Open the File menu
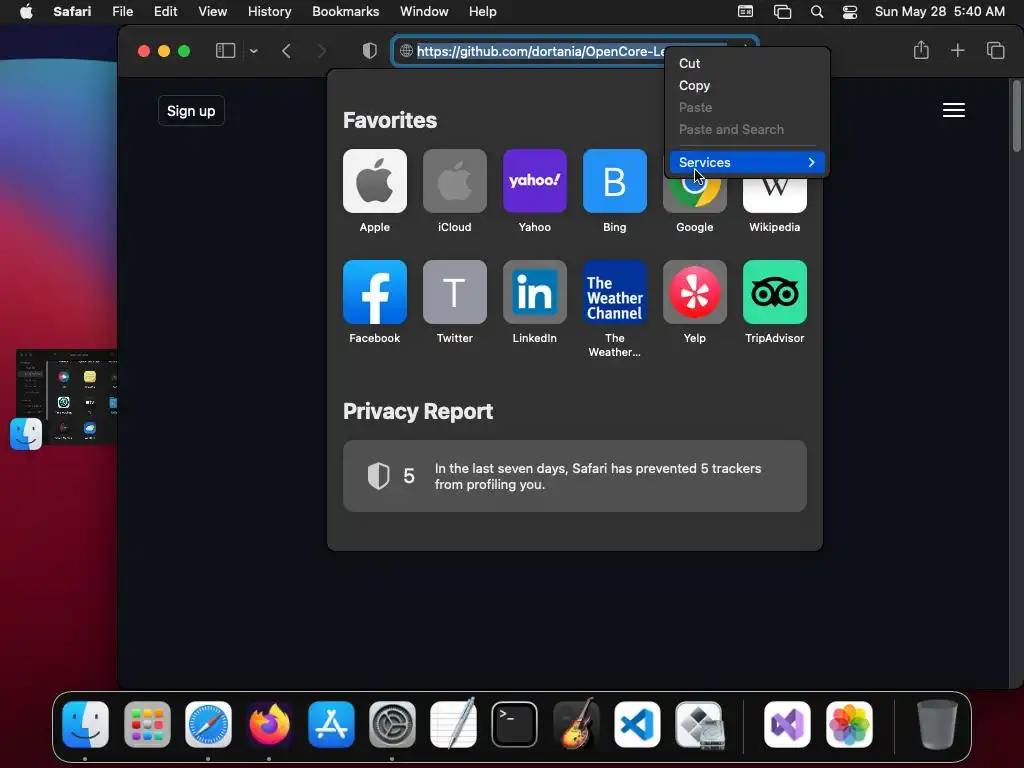This screenshot has height=768, width=1024. tap(122, 12)
